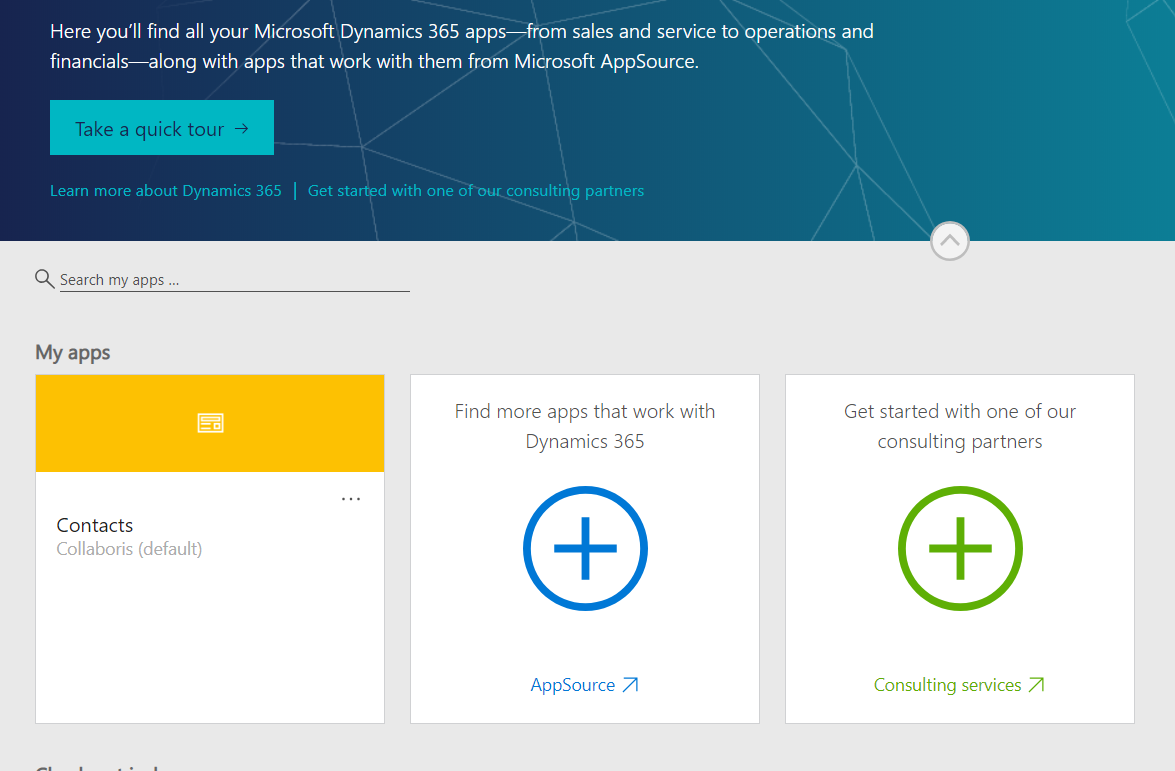Click the blue plus circle for AppSource
Screen dimensions: 1175x771
(x=585, y=548)
